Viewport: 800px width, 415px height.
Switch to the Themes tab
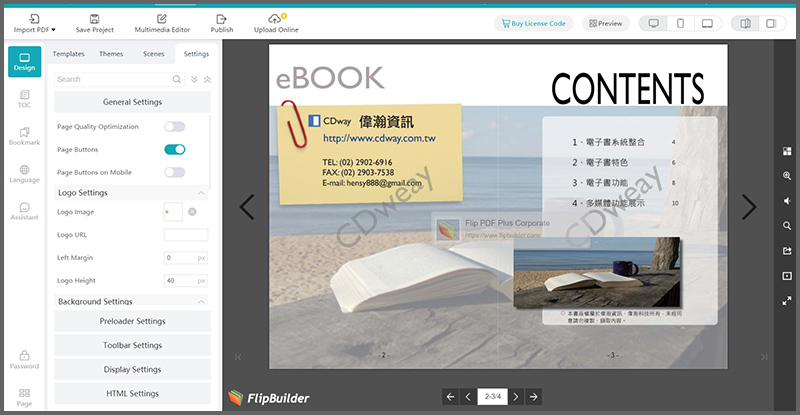point(111,54)
